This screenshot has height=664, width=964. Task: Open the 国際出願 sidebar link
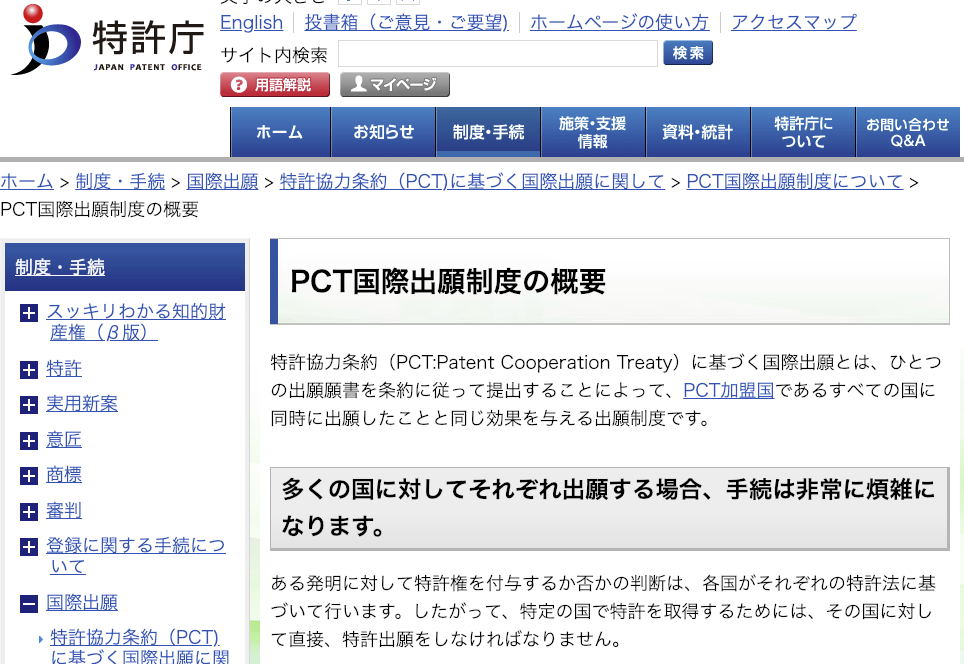pos(82,603)
